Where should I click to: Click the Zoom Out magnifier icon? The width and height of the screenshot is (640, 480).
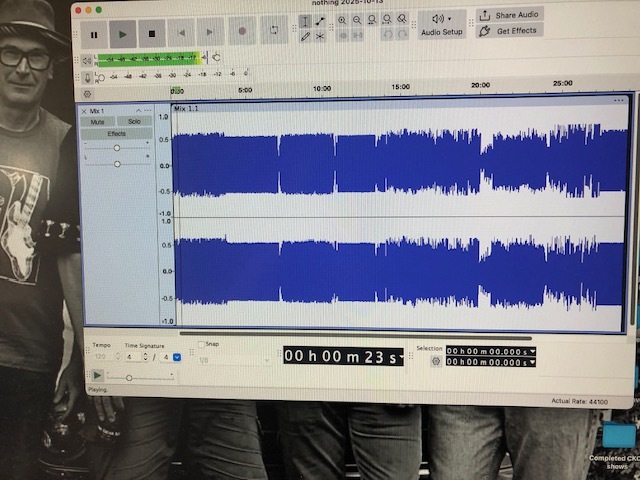coord(357,19)
